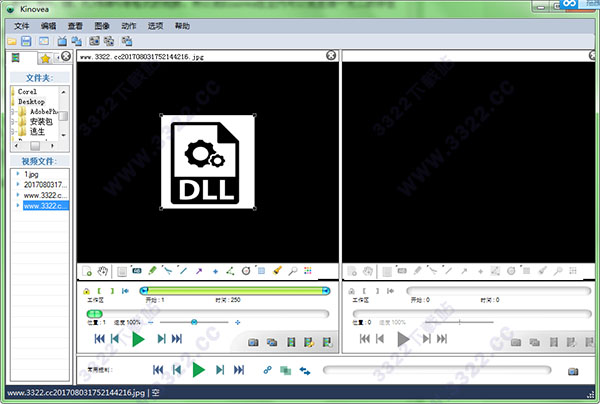The height and width of the screenshot is (404, 600).
Task: Toggle sync link icon in common controls
Action: click(x=267, y=370)
